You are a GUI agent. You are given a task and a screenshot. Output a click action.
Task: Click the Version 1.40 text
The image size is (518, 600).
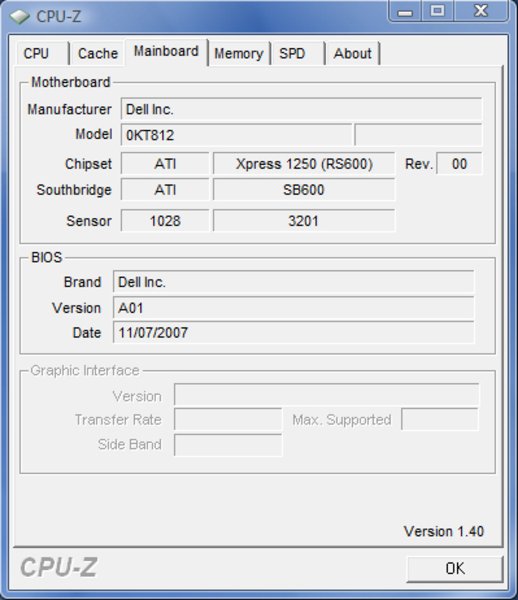click(444, 531)
